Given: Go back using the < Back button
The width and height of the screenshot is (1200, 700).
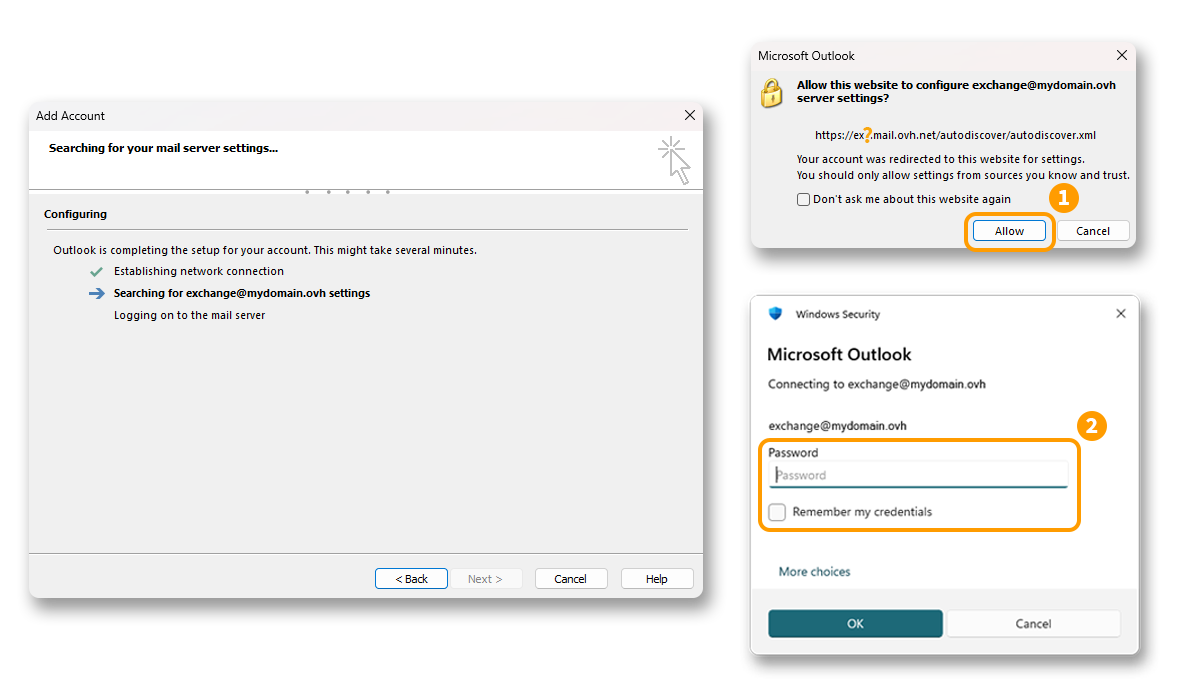Looking at the screenshot, I should 411,579.
